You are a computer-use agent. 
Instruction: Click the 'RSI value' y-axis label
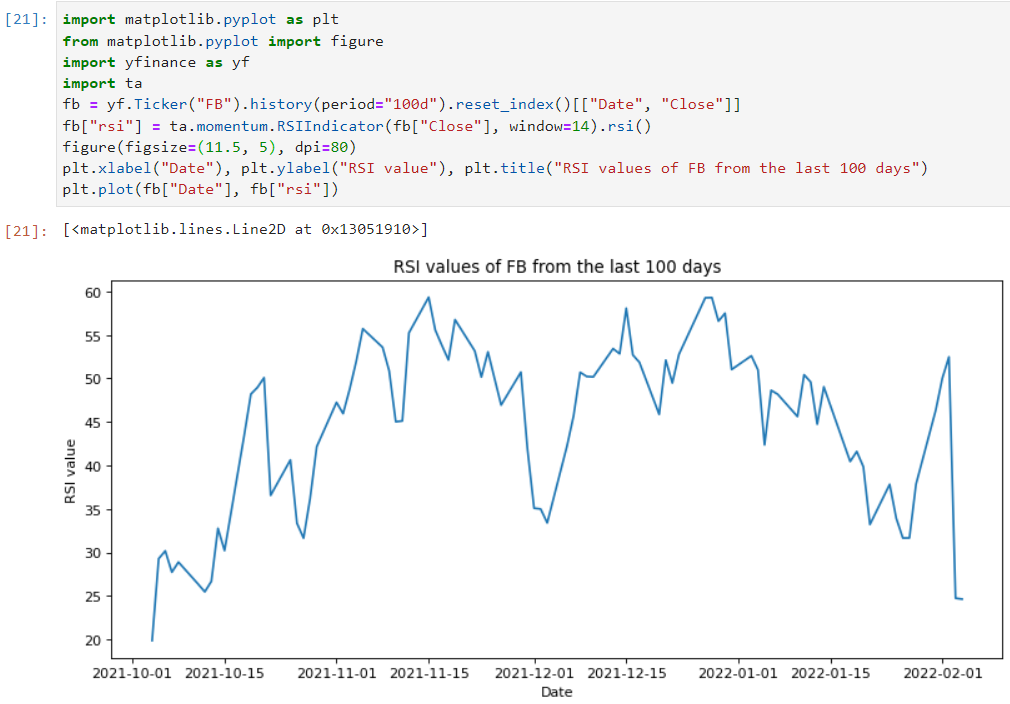coord(70,471)
